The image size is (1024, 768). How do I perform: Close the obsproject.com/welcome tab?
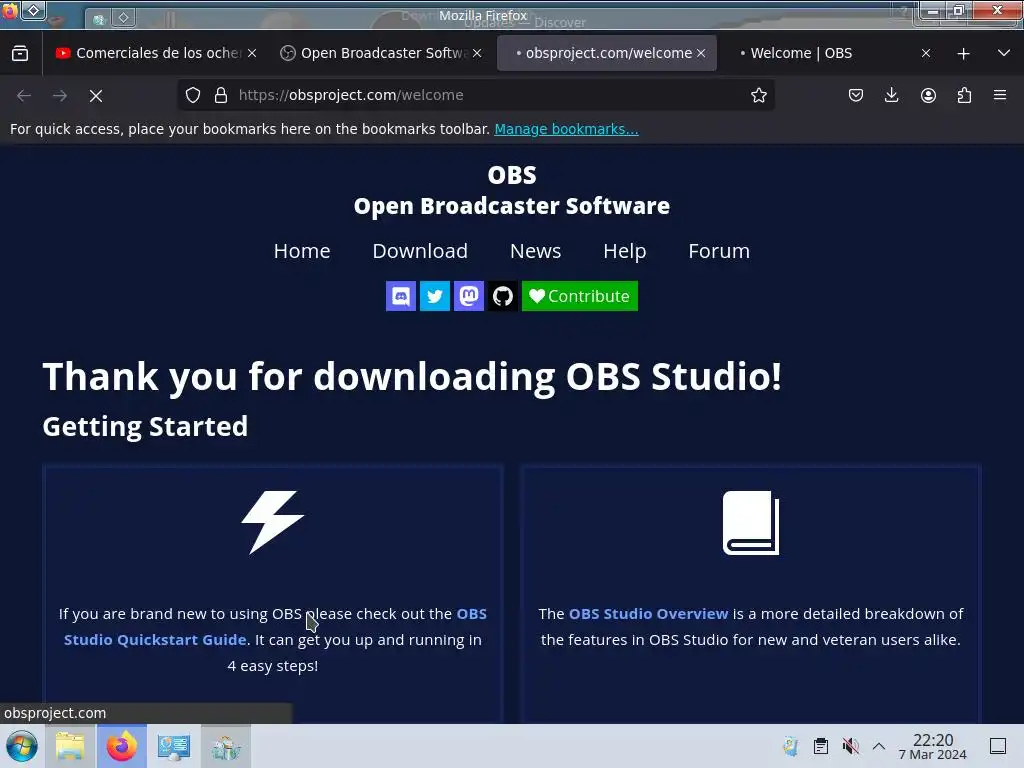pyautogui.click(x=701, y=53)
